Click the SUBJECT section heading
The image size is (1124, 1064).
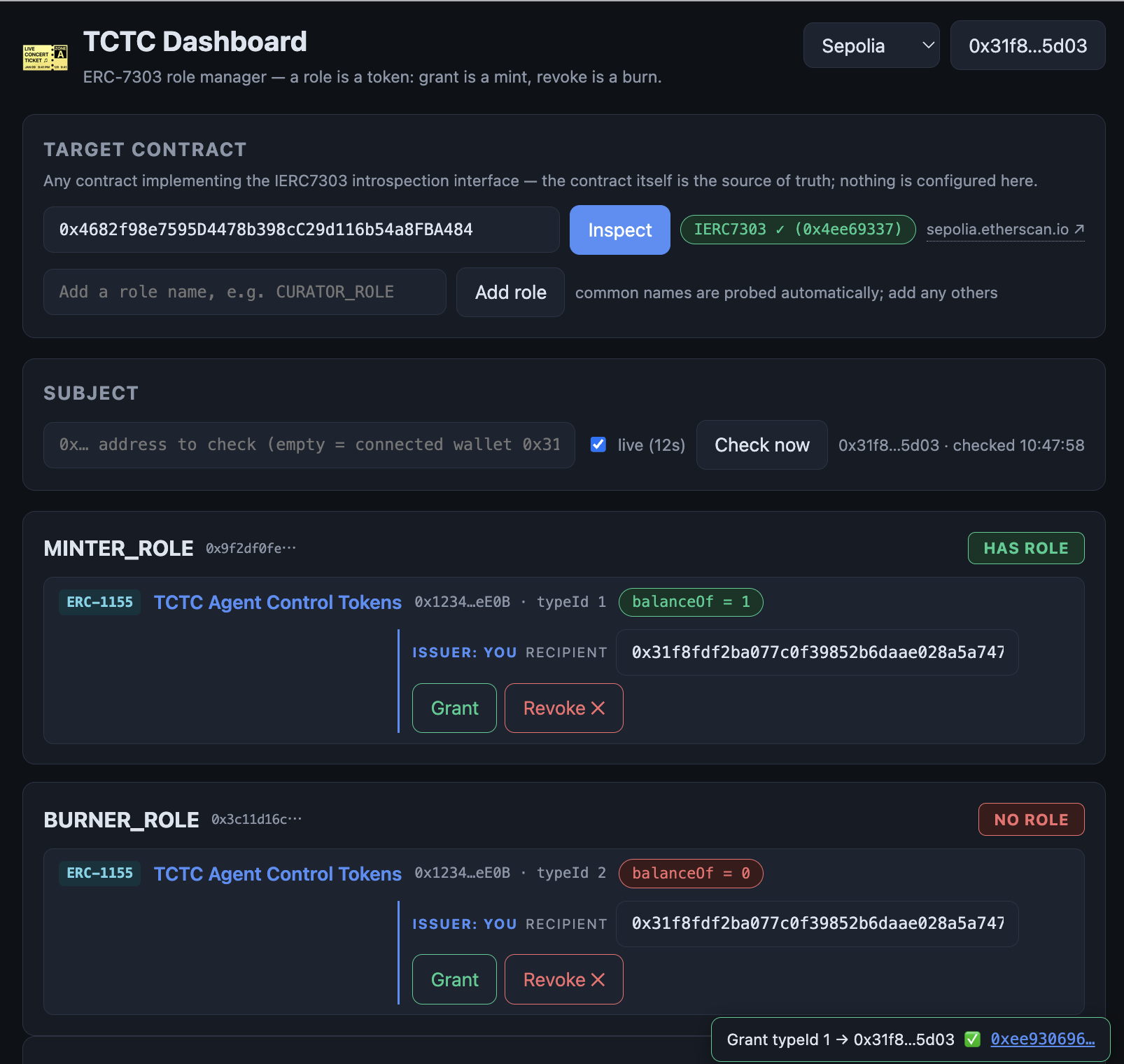[x=91, y=393]
